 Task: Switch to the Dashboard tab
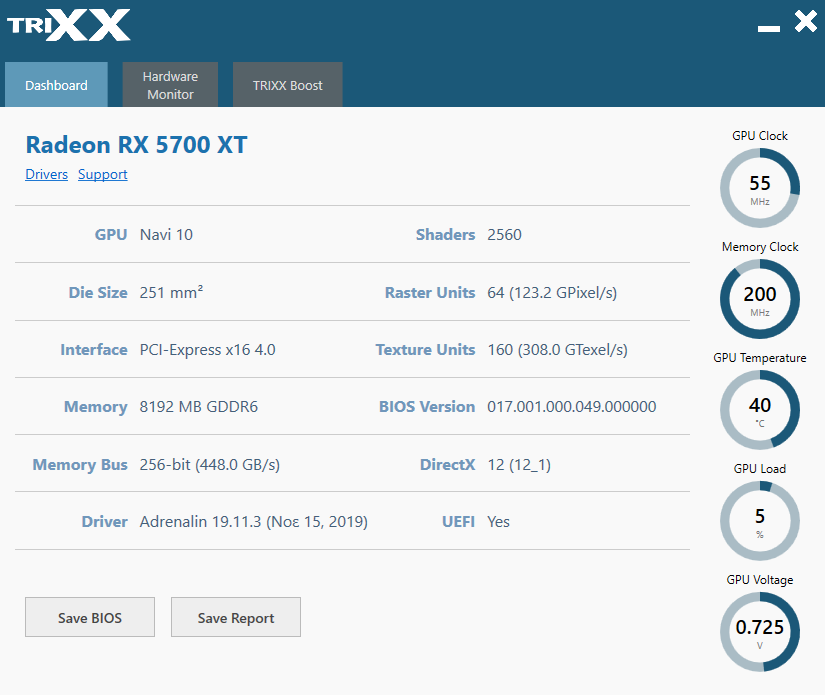tap(56, 85)
